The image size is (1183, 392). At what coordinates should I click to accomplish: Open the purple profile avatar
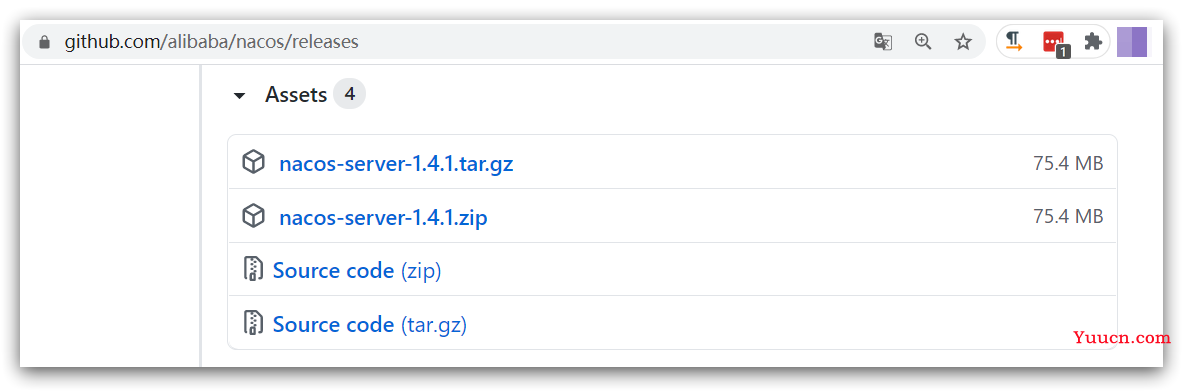tap(1132, 41)
